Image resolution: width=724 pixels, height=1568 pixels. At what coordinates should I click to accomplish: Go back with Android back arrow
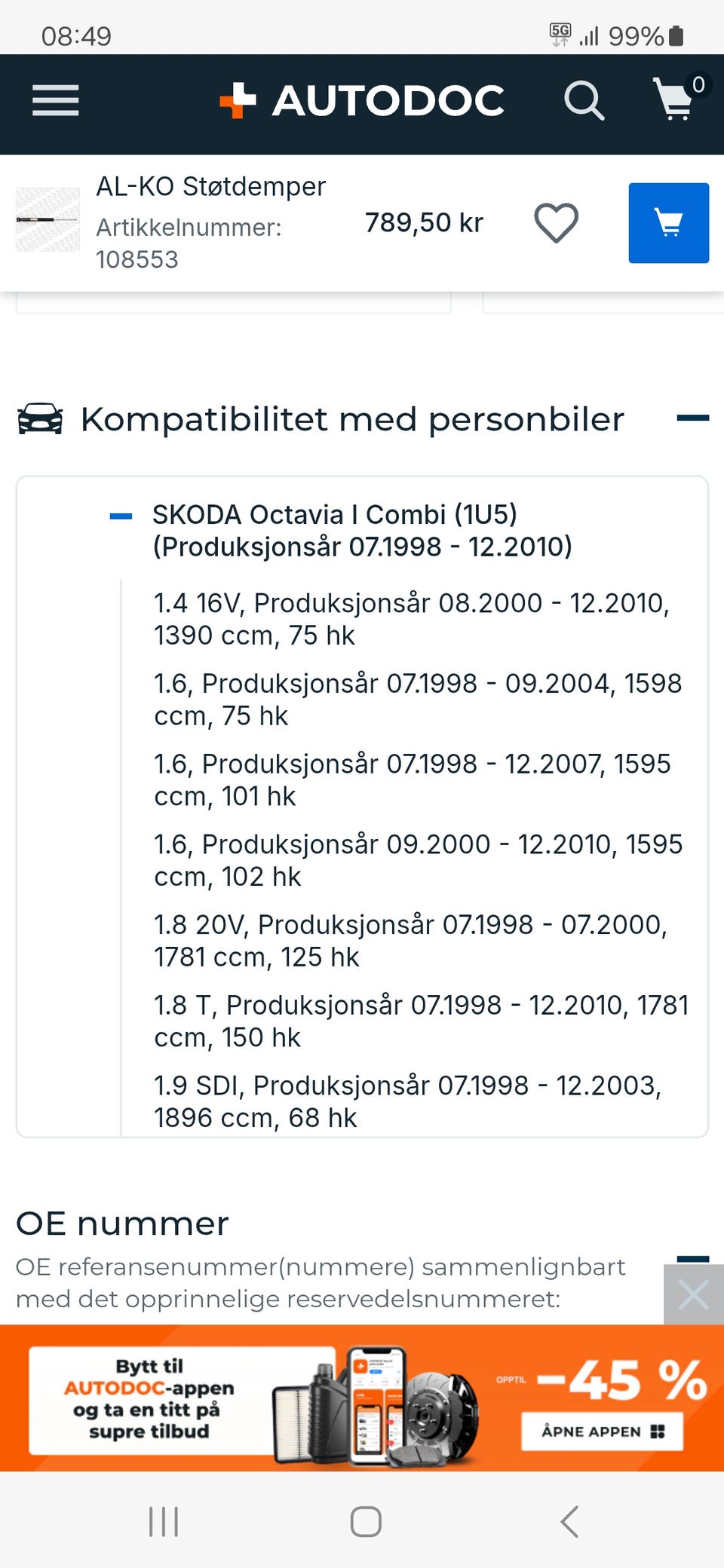coord(569,1521)
